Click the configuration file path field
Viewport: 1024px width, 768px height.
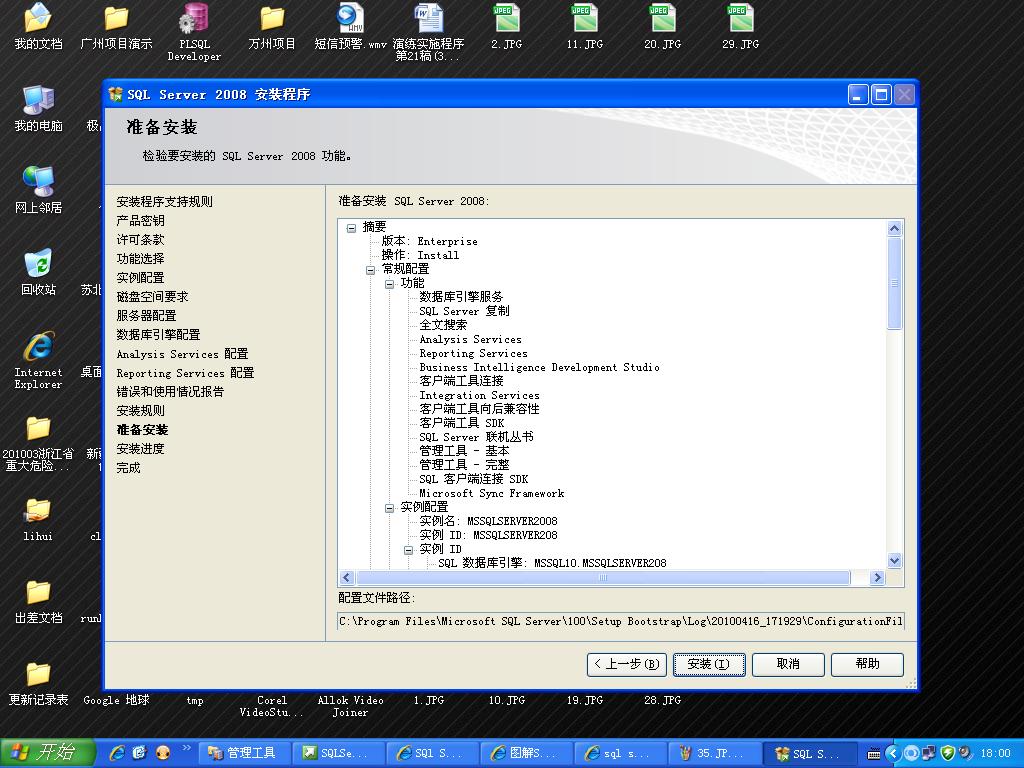click(x=620, y=621)
